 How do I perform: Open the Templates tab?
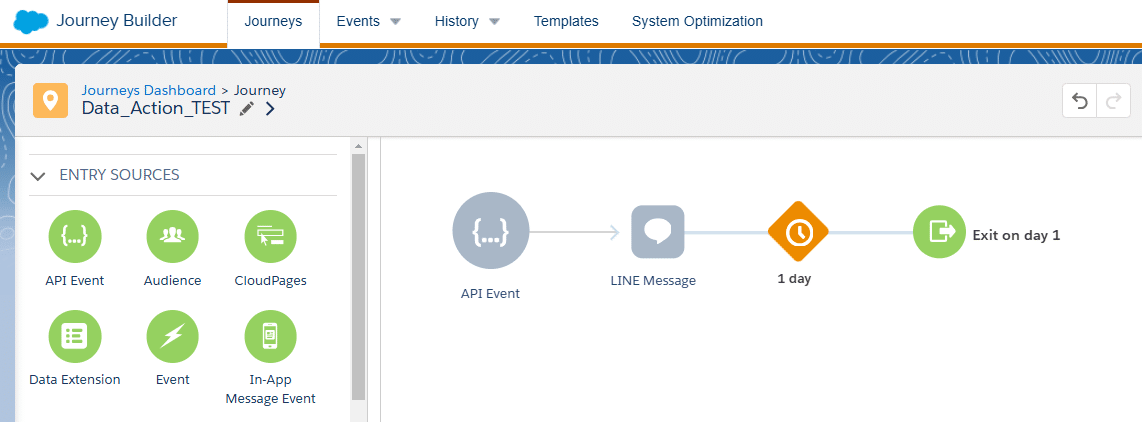[566, 21]
